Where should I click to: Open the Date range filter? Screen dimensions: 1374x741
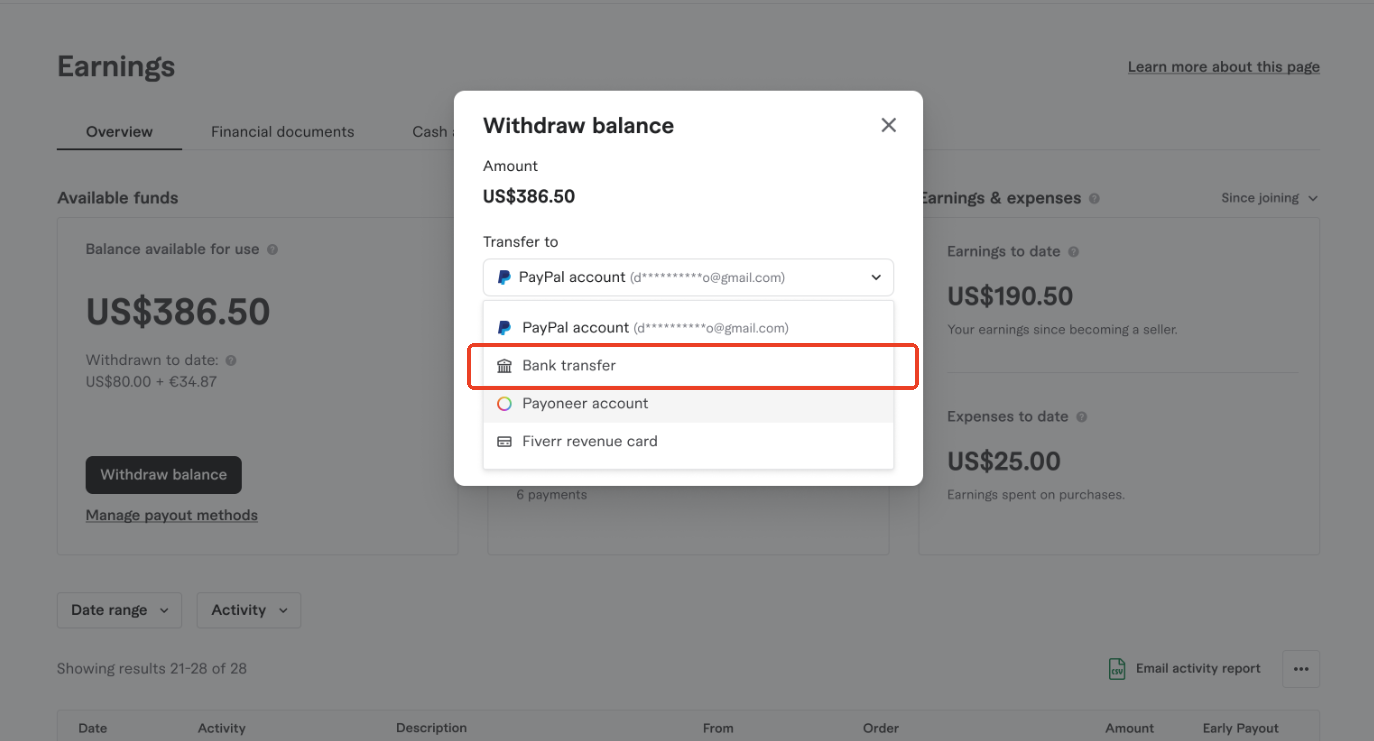coord(119,610)
